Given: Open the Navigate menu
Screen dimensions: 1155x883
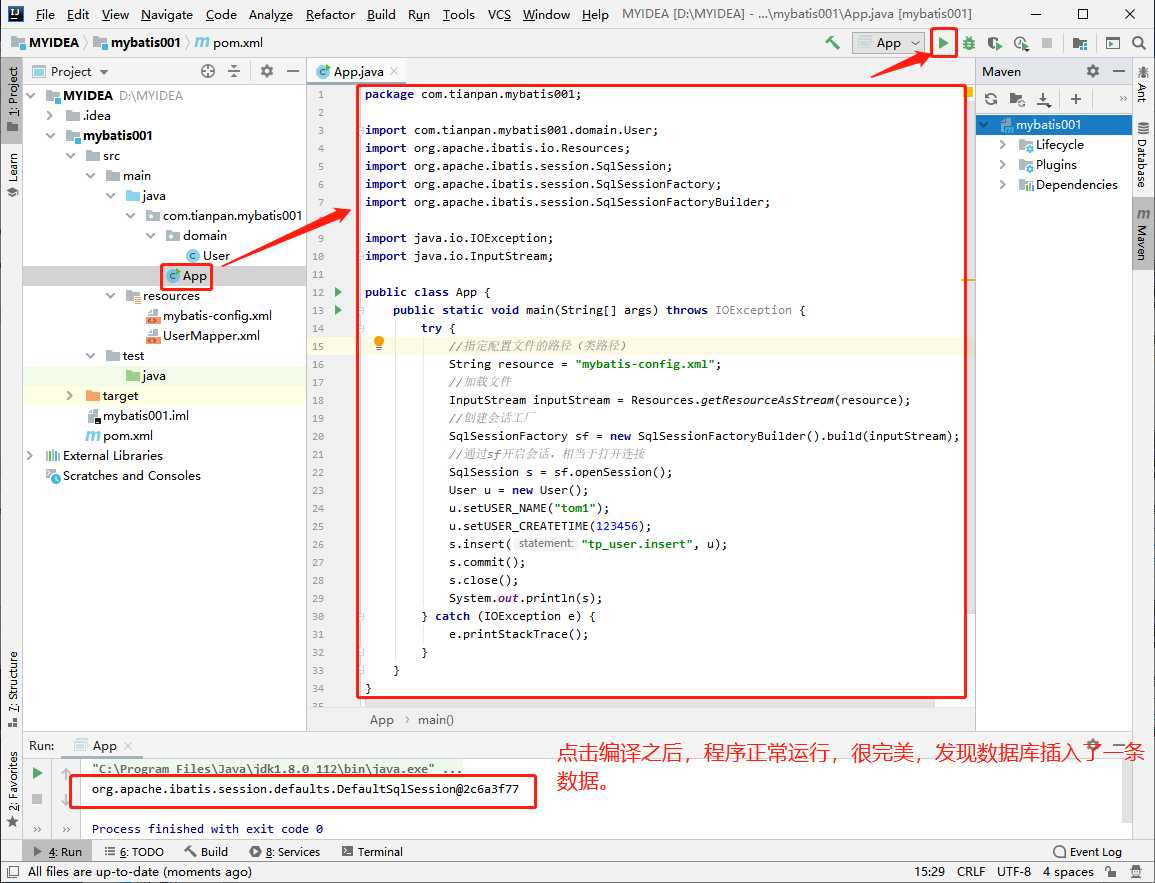Looking at the screenshot, I should 167,15.
